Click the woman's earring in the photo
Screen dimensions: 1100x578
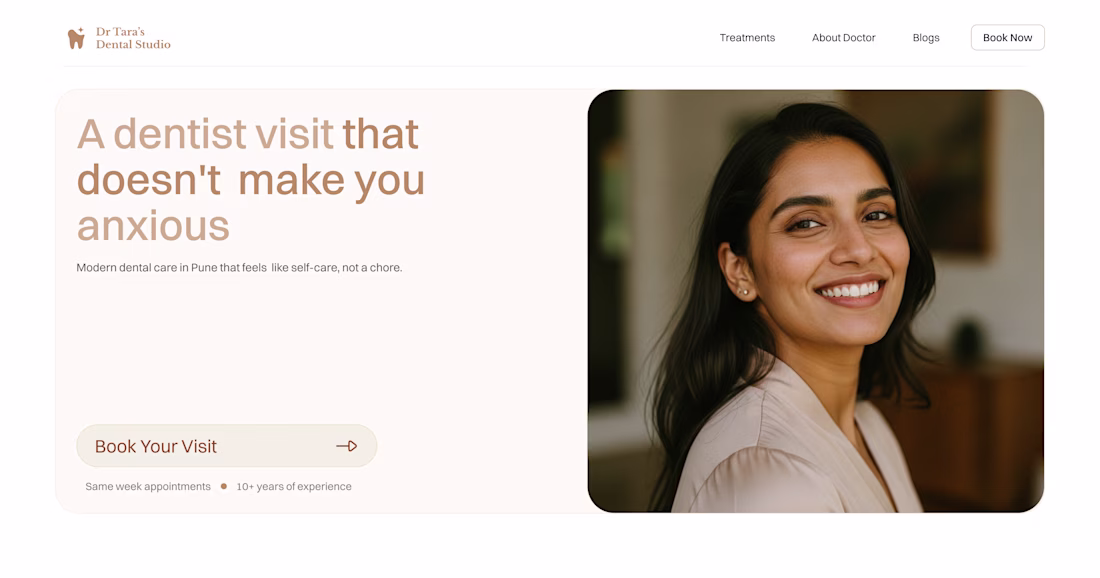coord(744,291)
